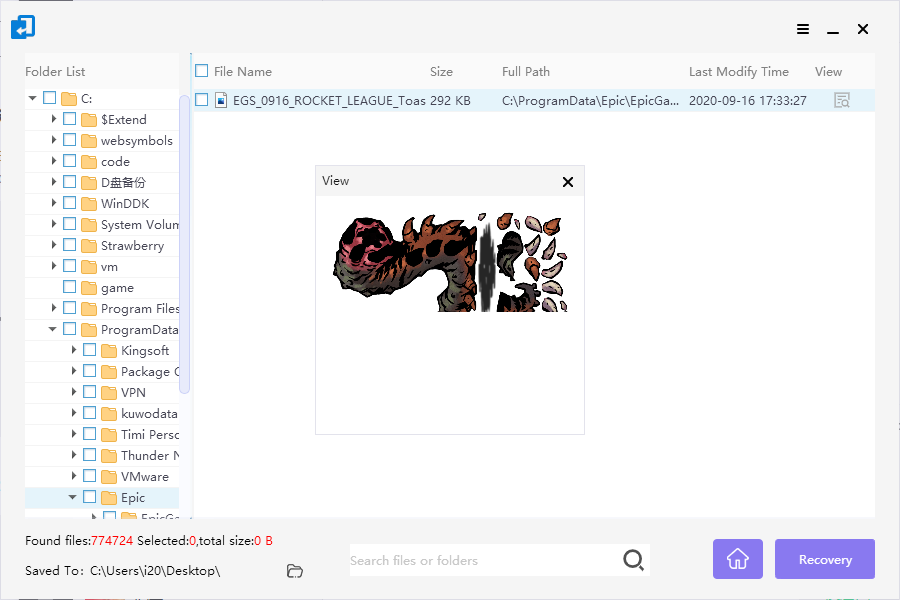Click the timestamp 2020-09-16 17:33:27
The image size is (900, 600).
(748, 101)
